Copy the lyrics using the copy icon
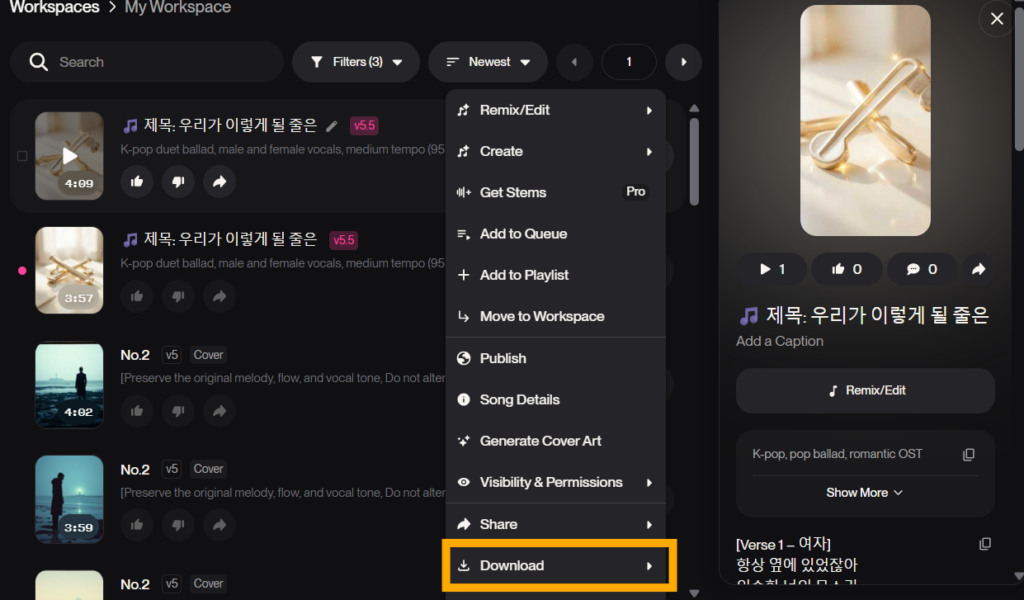The image size is (1024, 600). pyautogui.click(x=985, y=544)
